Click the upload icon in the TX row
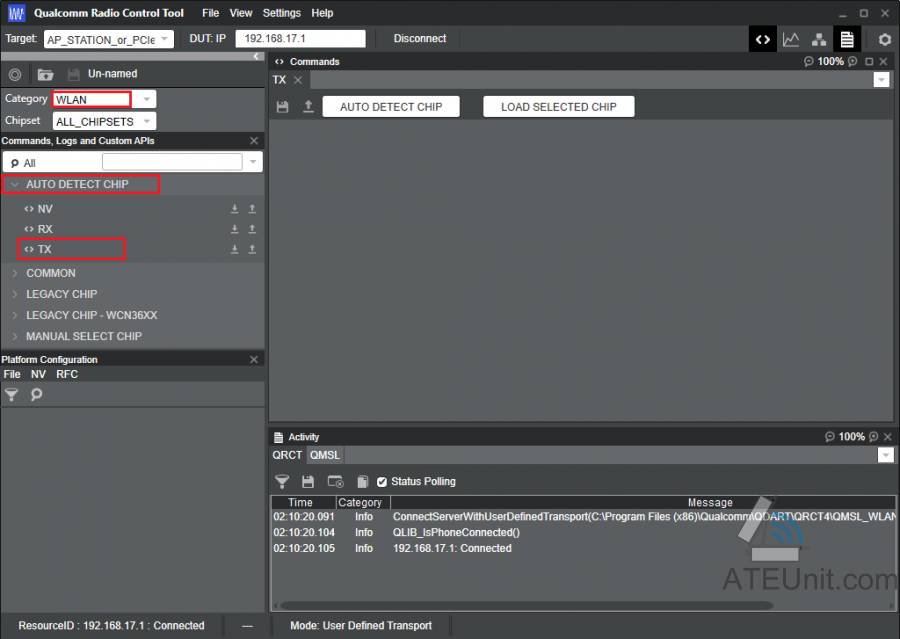The image size is (900, 639). click(x=252, y=249)
